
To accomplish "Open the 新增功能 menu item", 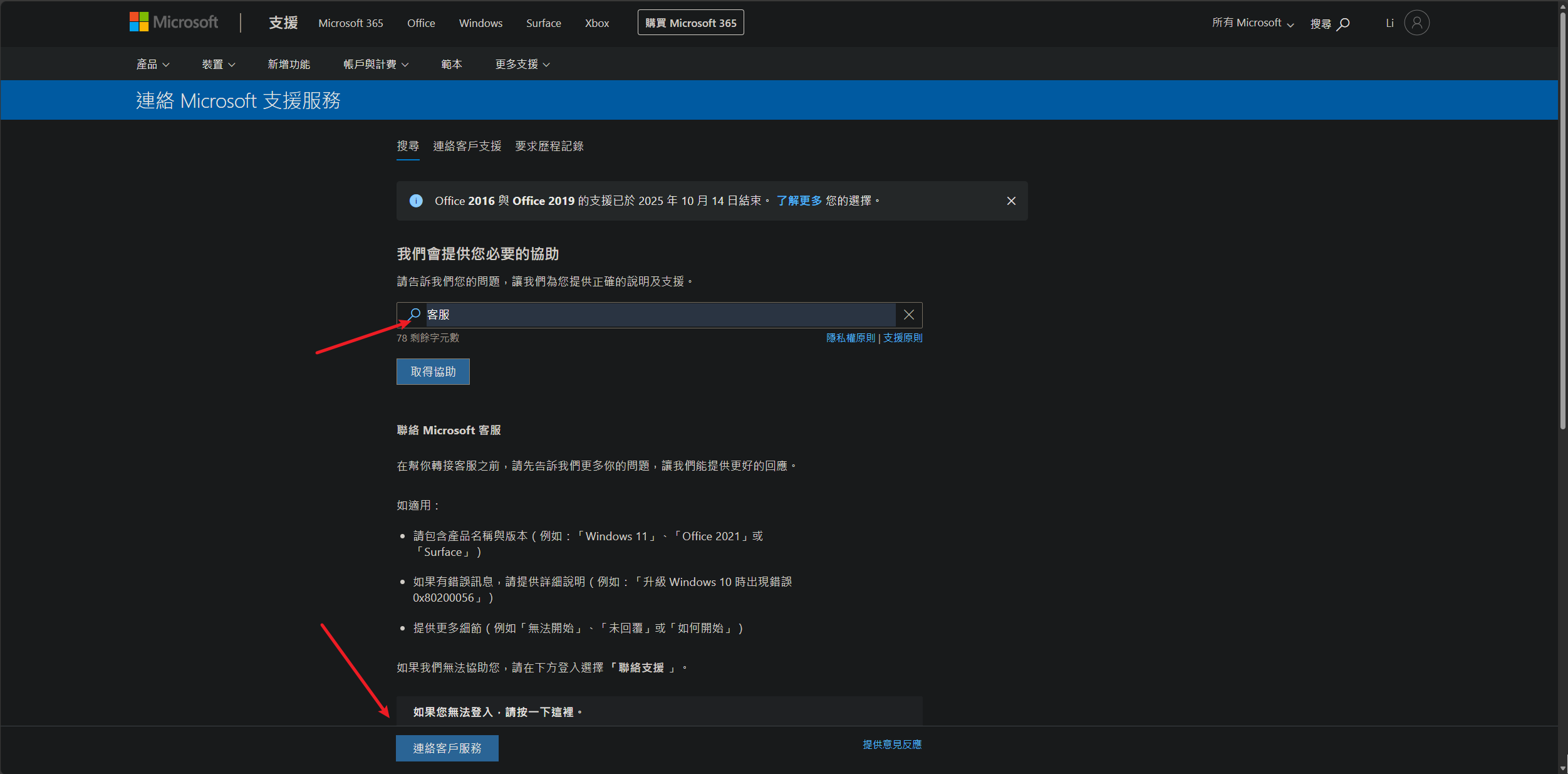I will tap(289, 65).
